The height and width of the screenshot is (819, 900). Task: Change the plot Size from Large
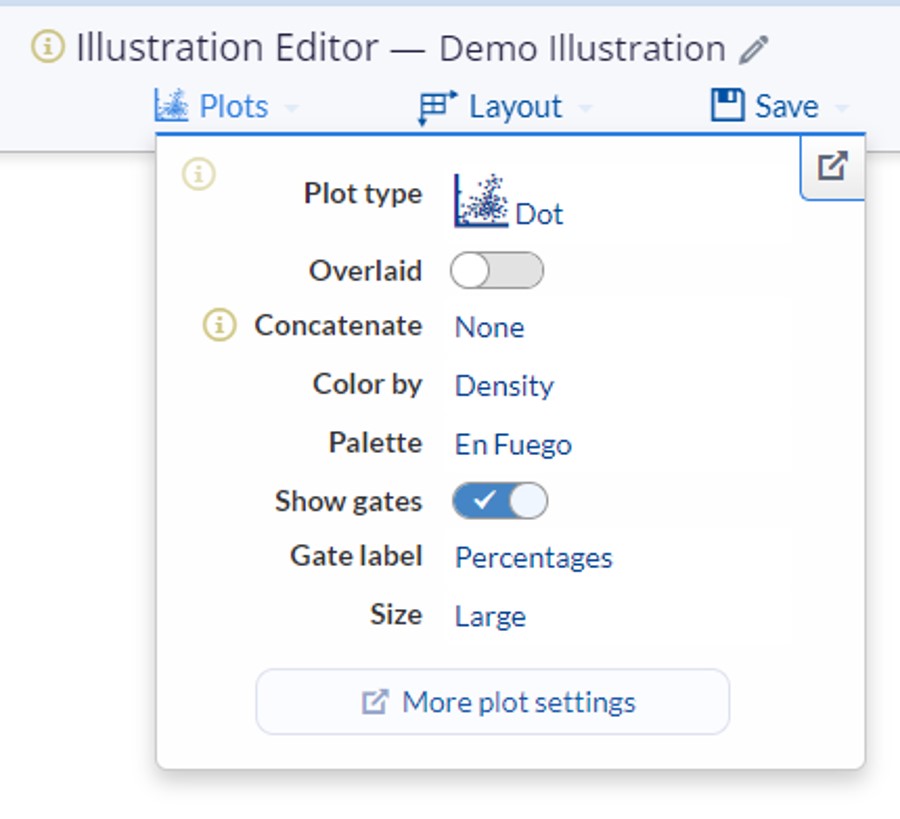490,616
